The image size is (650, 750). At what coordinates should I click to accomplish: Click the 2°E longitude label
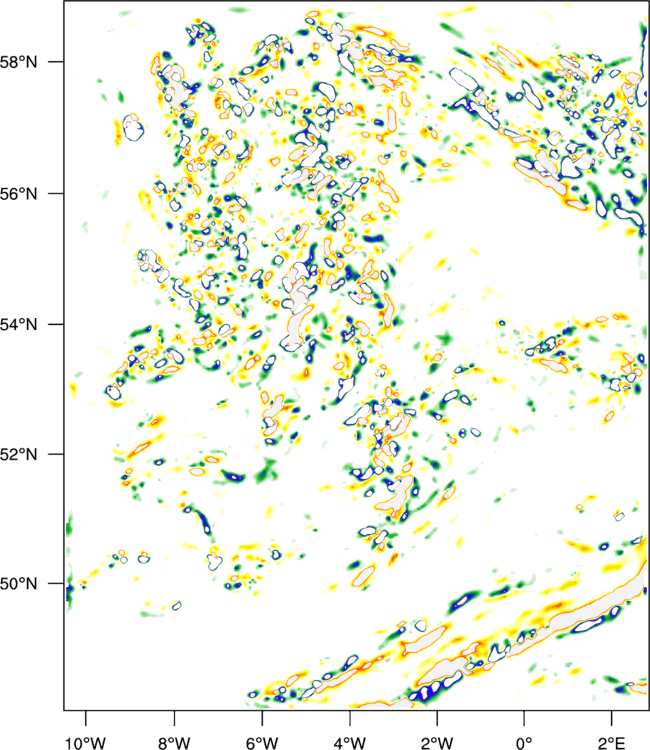[x=611, y=742]
